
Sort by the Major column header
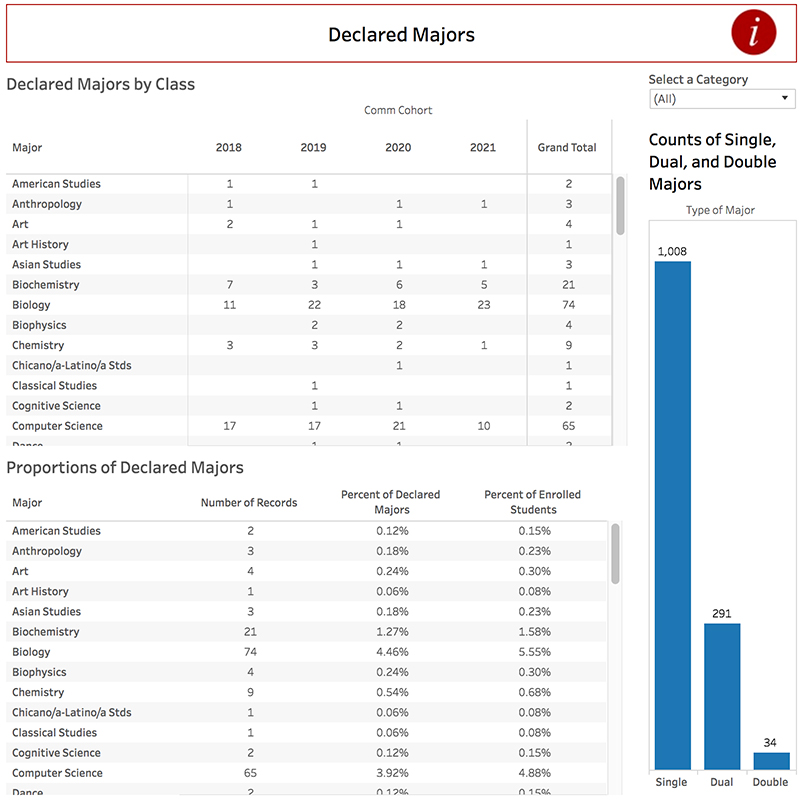tap(27, 147)
